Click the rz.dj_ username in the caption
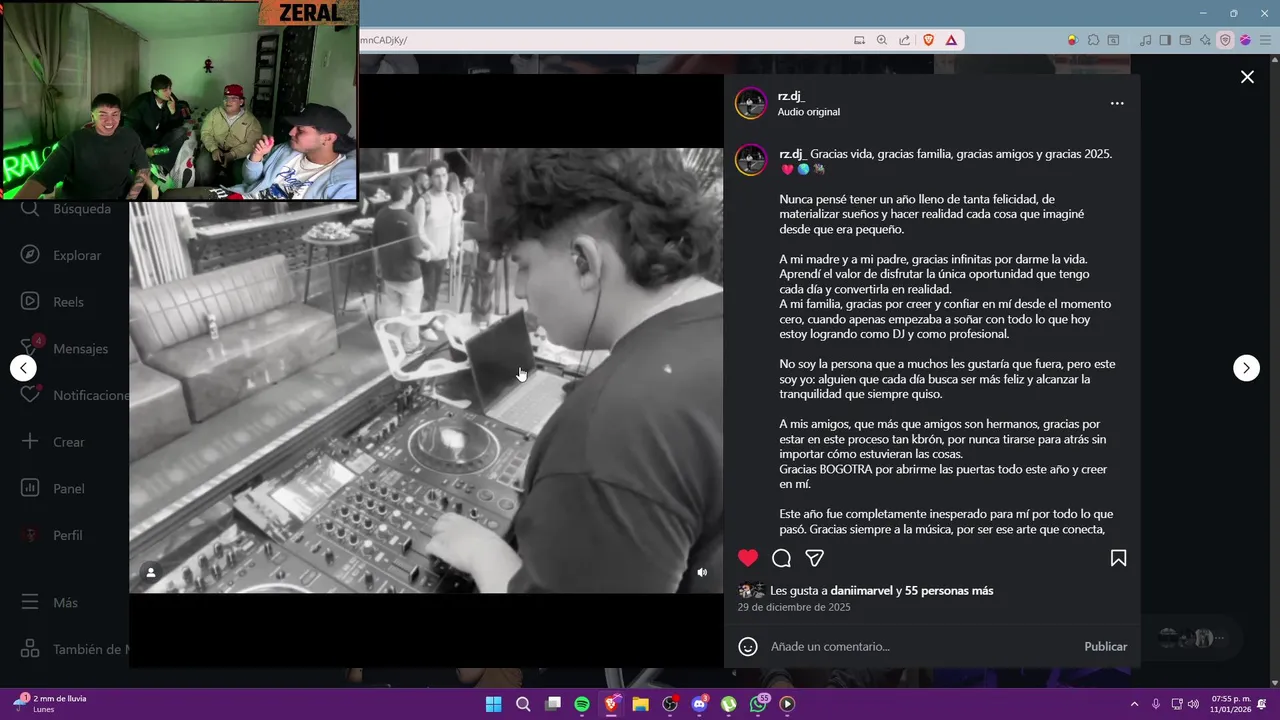The image size is (1280, 720). 793,154
